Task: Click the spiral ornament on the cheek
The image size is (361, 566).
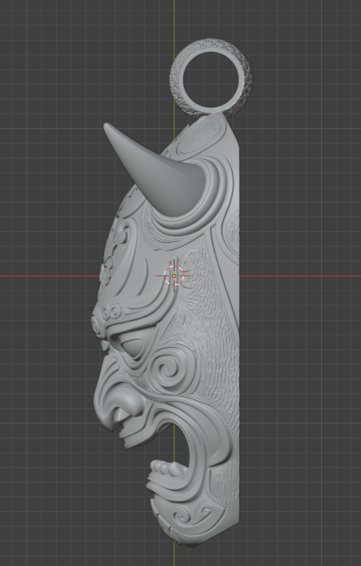Action: tap(169, 368)
